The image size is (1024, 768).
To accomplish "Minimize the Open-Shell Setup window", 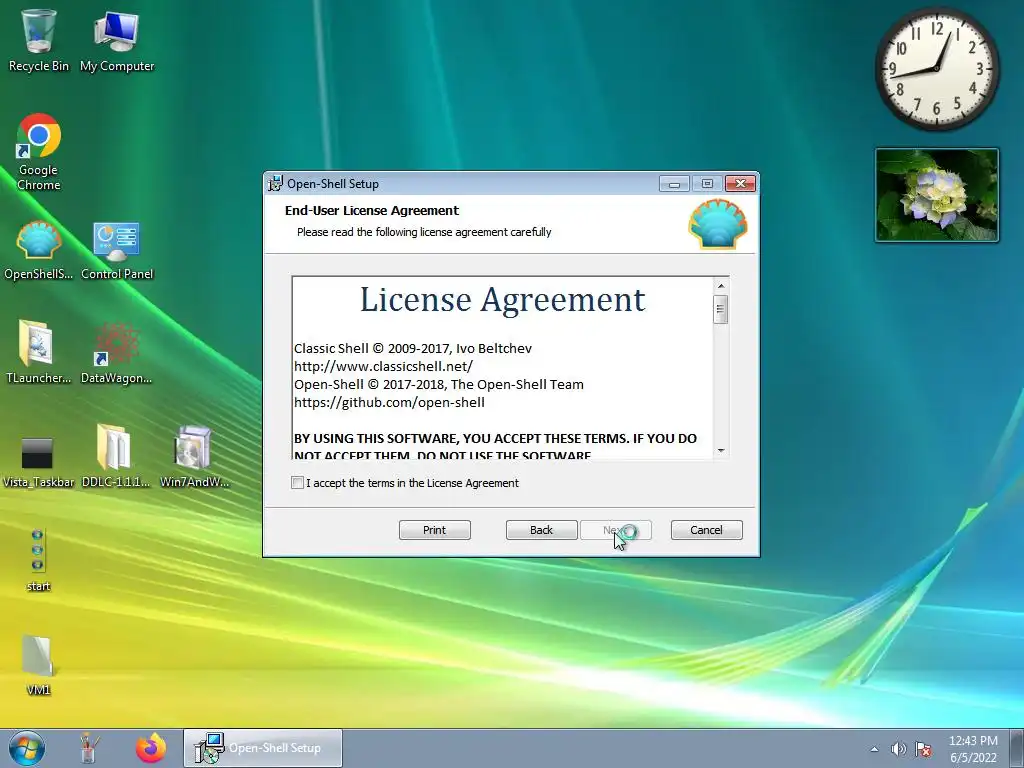I will (675, 184).
